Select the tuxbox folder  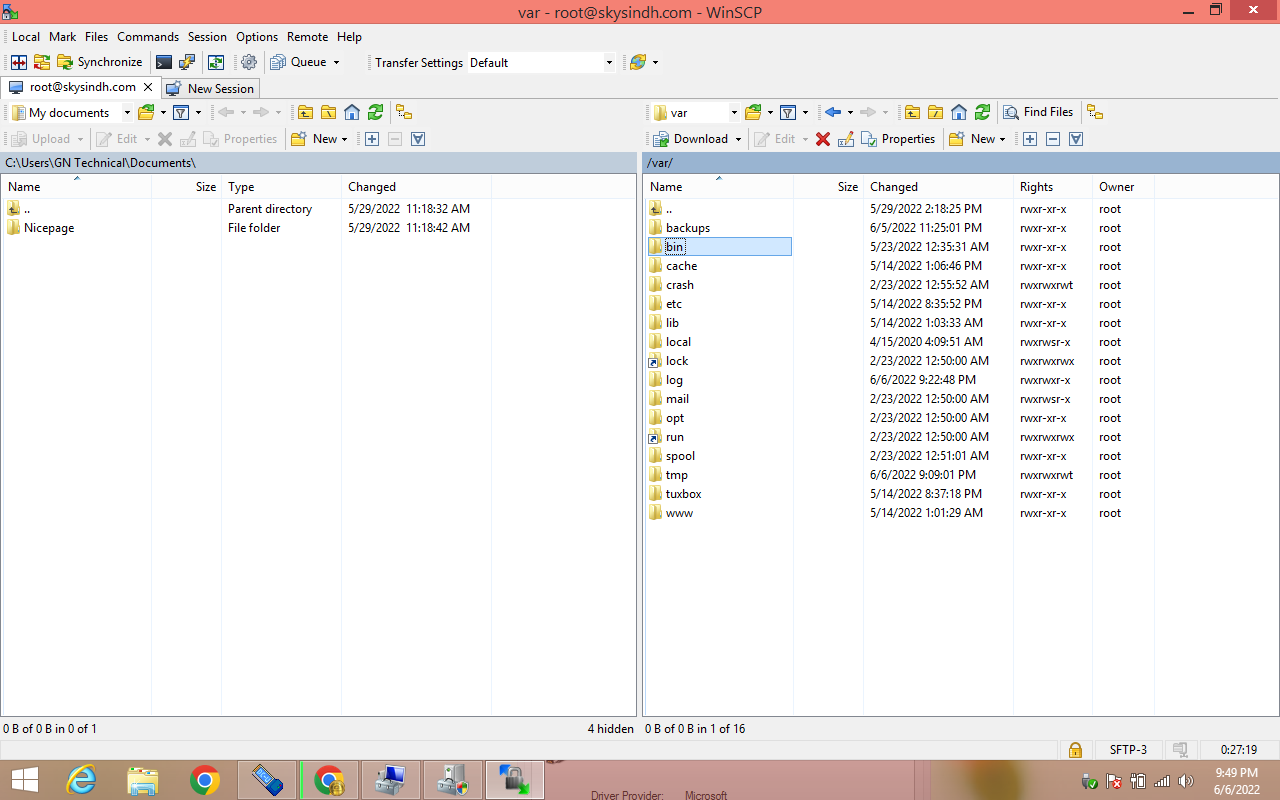coord(684,494)
